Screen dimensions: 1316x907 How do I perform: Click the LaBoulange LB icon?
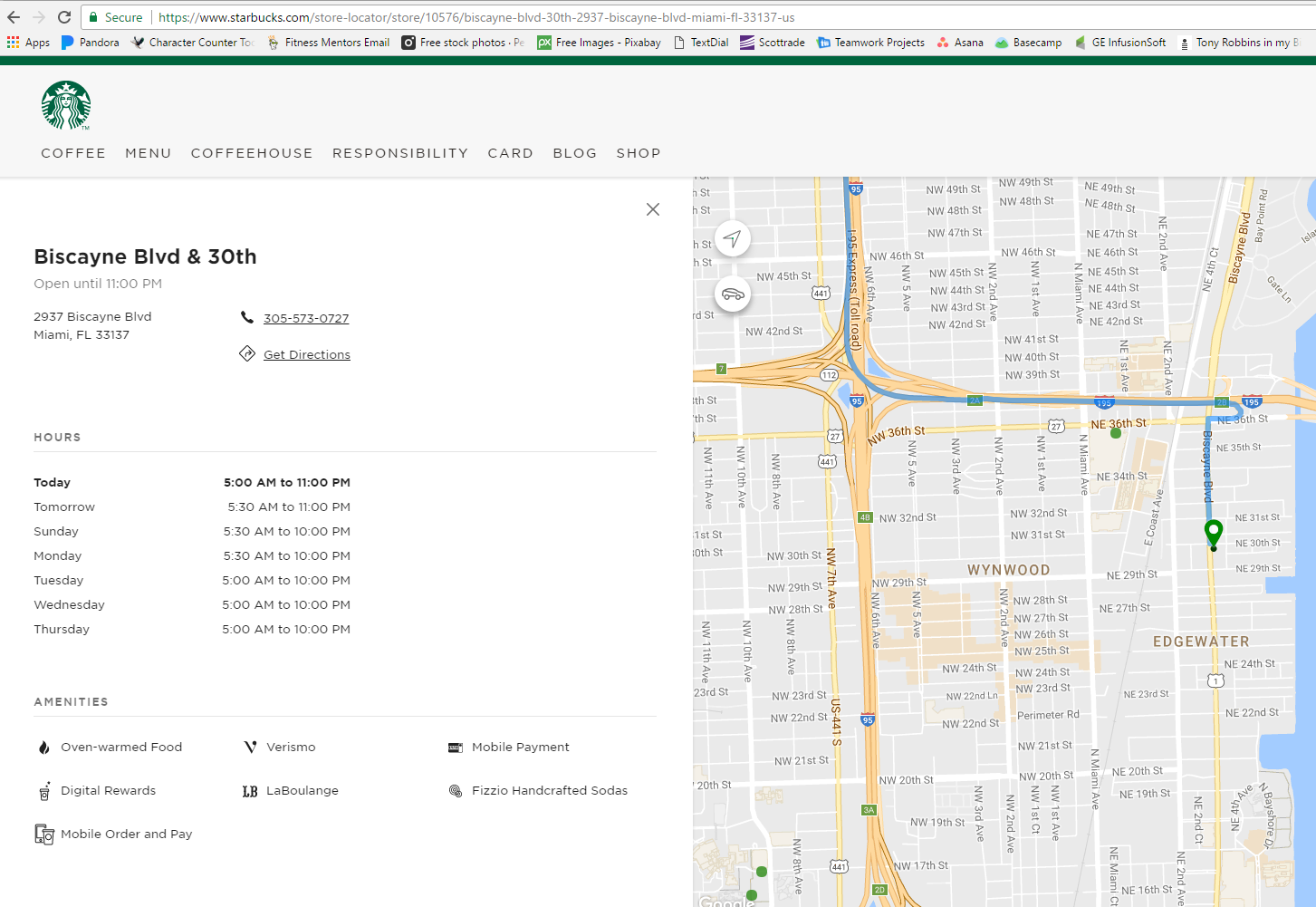pos(250,791)
